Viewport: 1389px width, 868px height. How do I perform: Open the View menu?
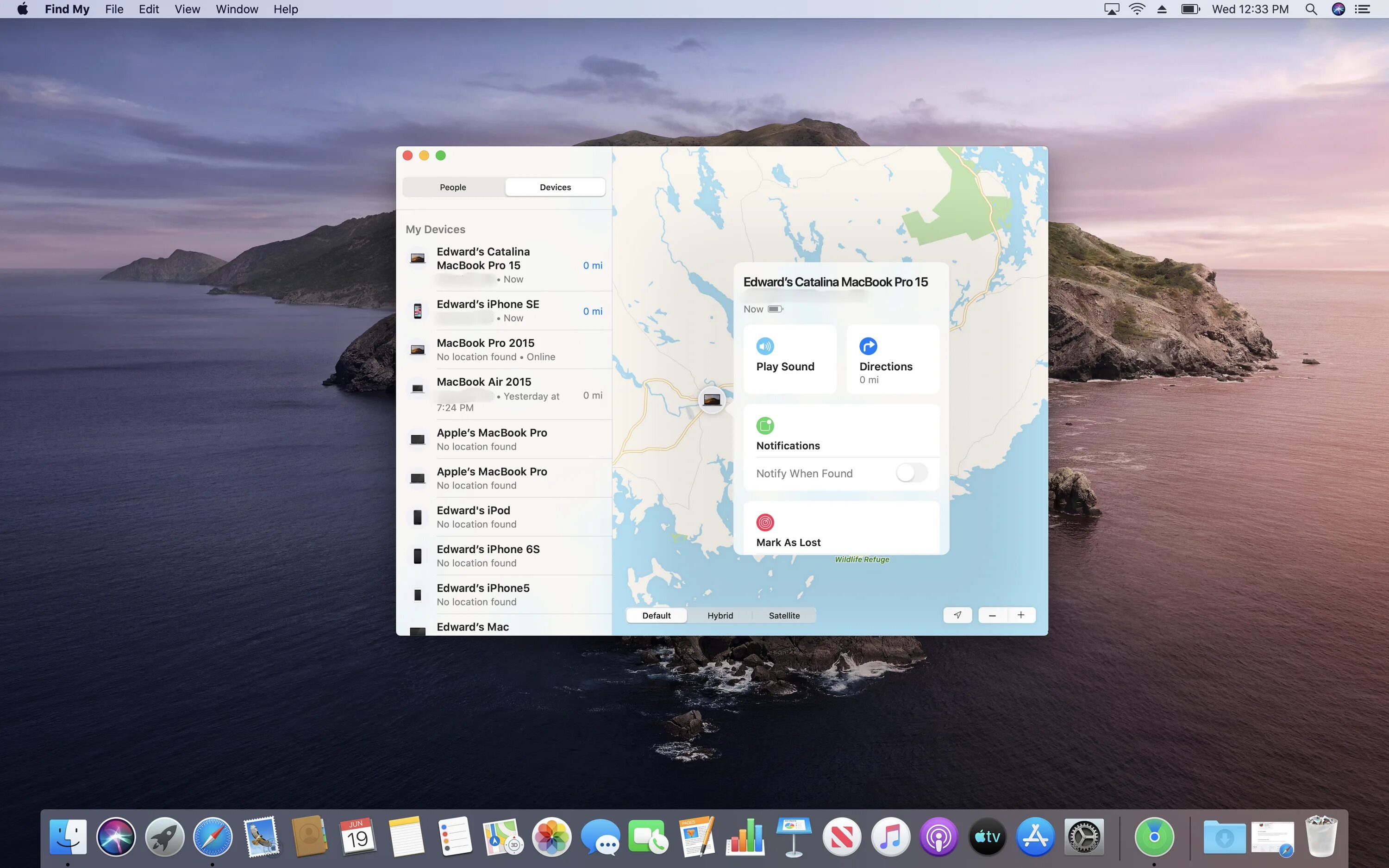pyautogui.click(x=187, y=9)
